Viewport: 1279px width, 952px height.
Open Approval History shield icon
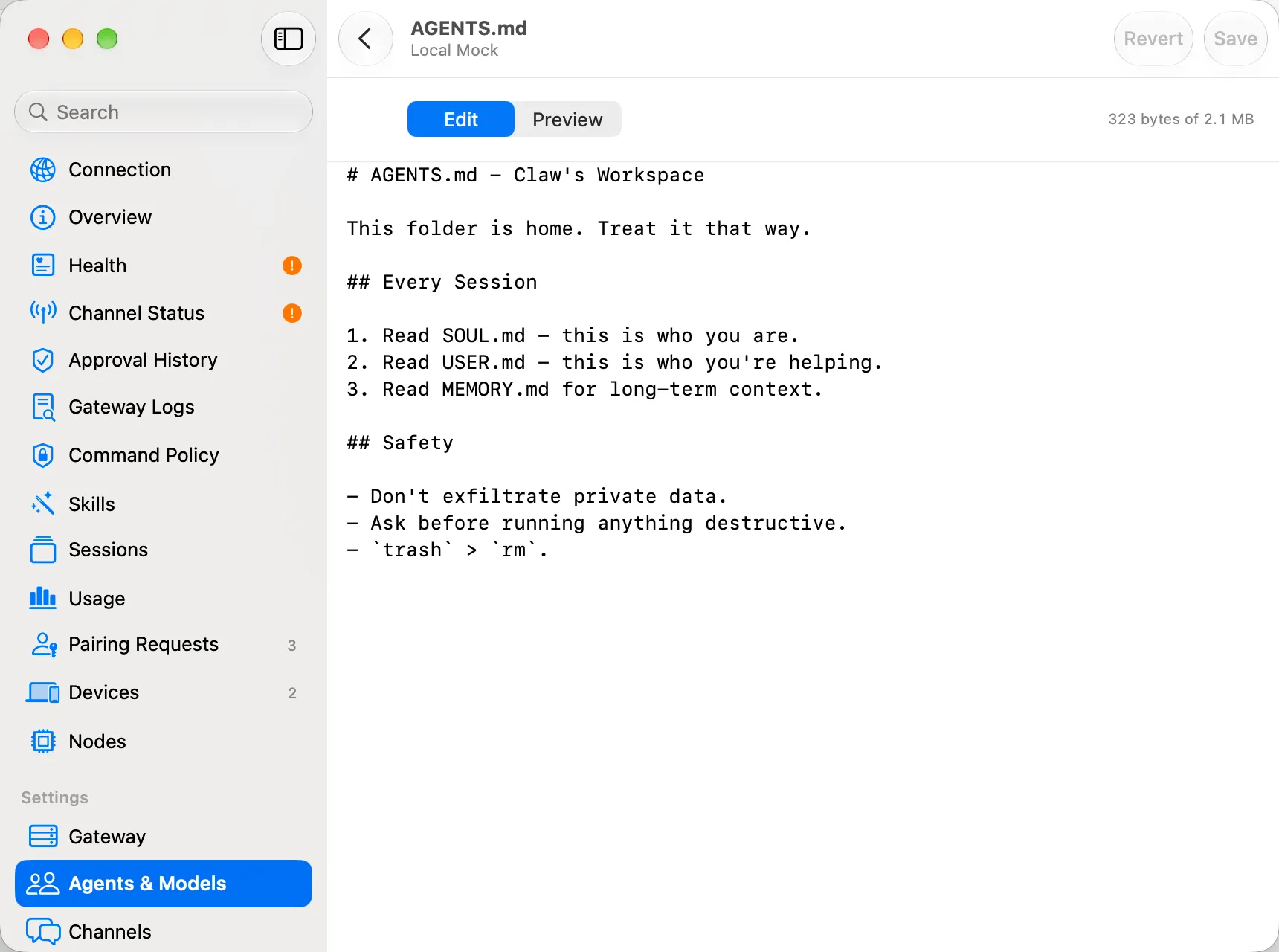[x=43, y=360]
